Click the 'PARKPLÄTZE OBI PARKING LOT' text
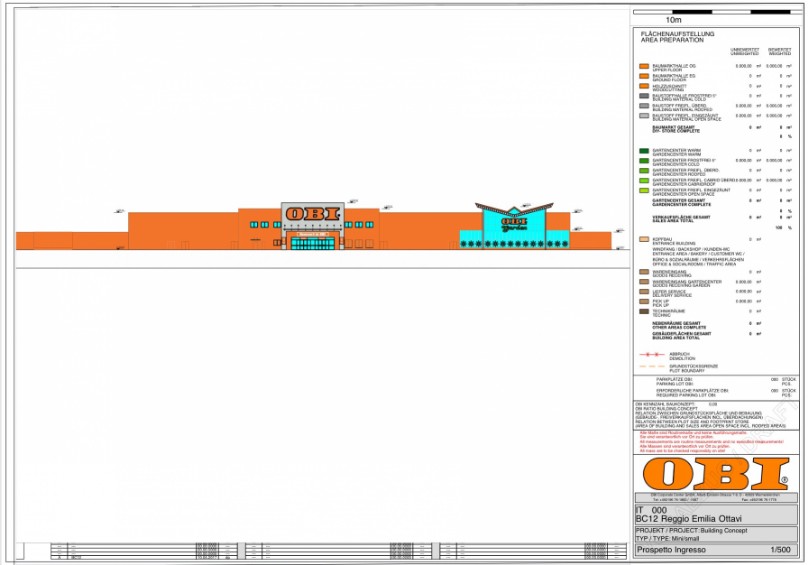 [674, 381]
